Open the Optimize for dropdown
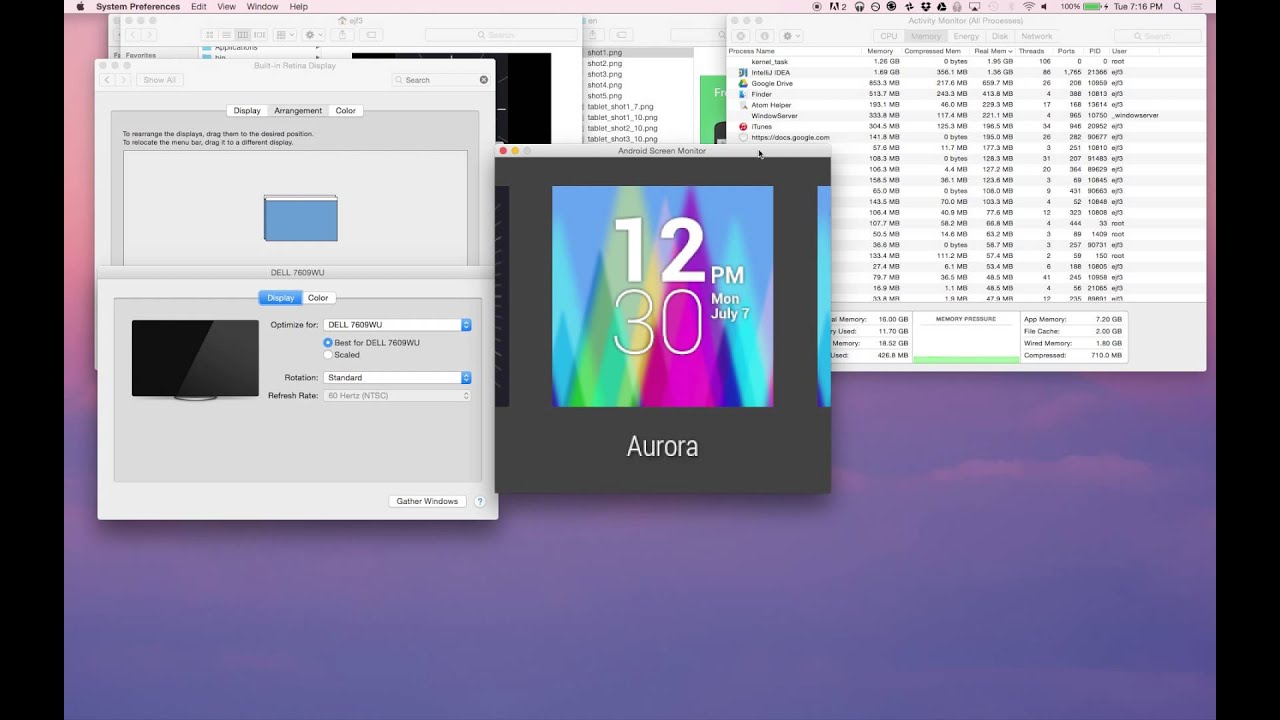Image resolution: width=1280 pixels, height=720 pixels. [397, 325]
